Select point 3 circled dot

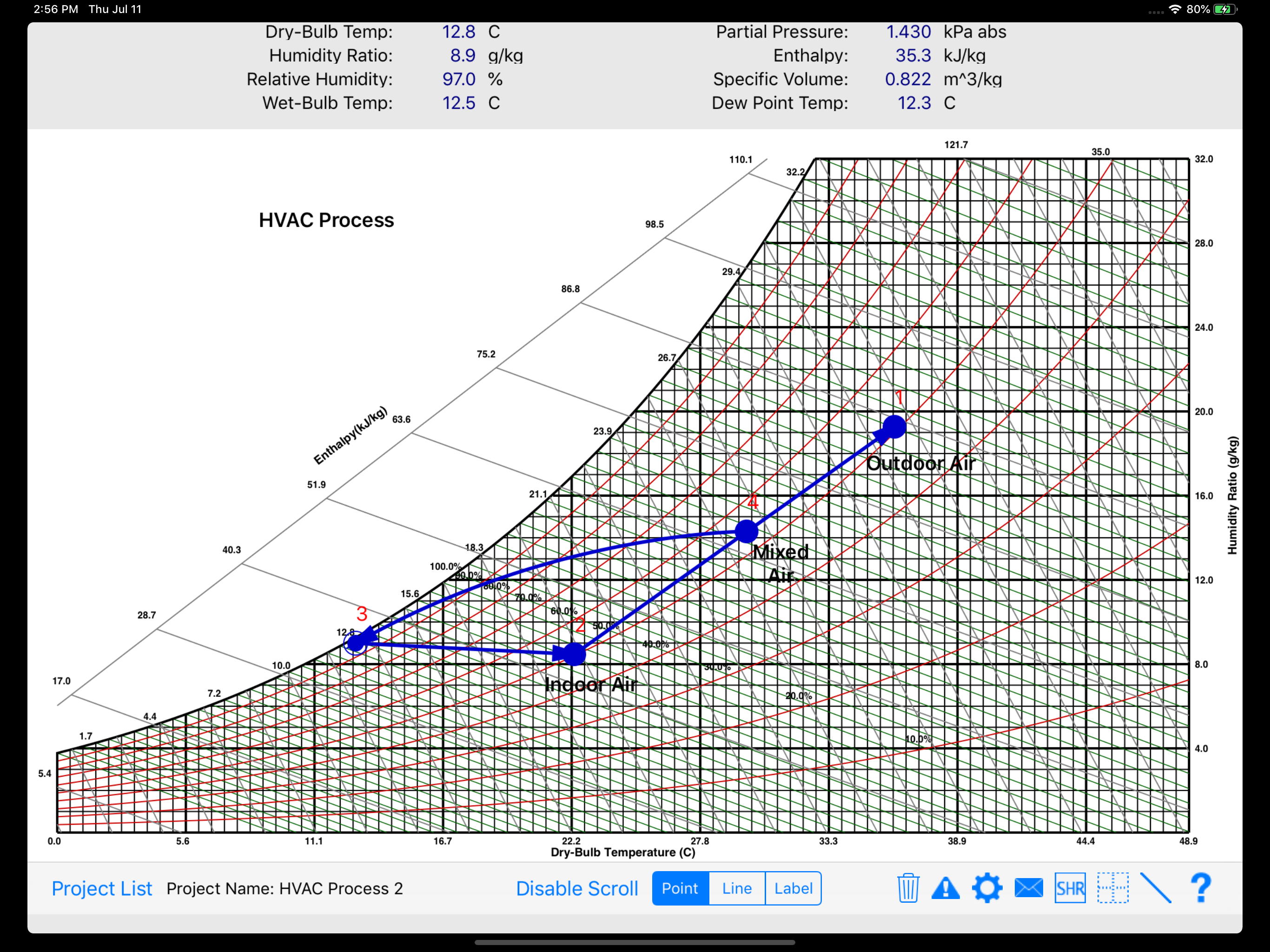pyautogui.click(x=356, y=642)
